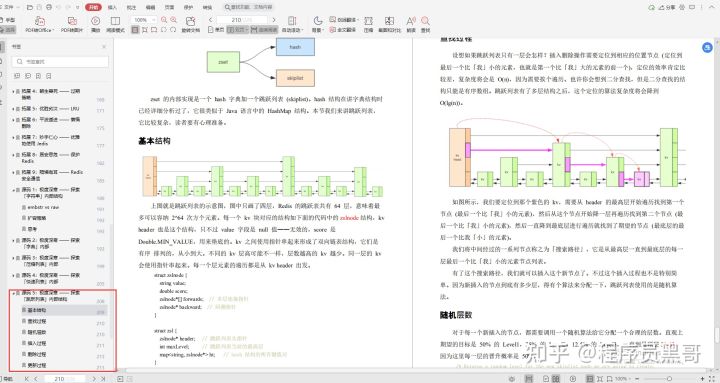The height and width of the screenshot is (383, 720).
Task: Click the actual size view icon
Action: pos(135,29)
